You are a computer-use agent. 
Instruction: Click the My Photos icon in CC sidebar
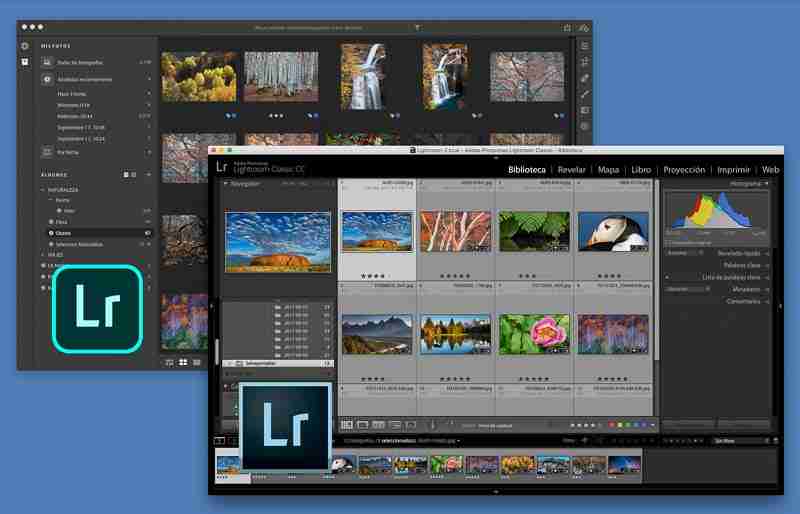[24, 62]
